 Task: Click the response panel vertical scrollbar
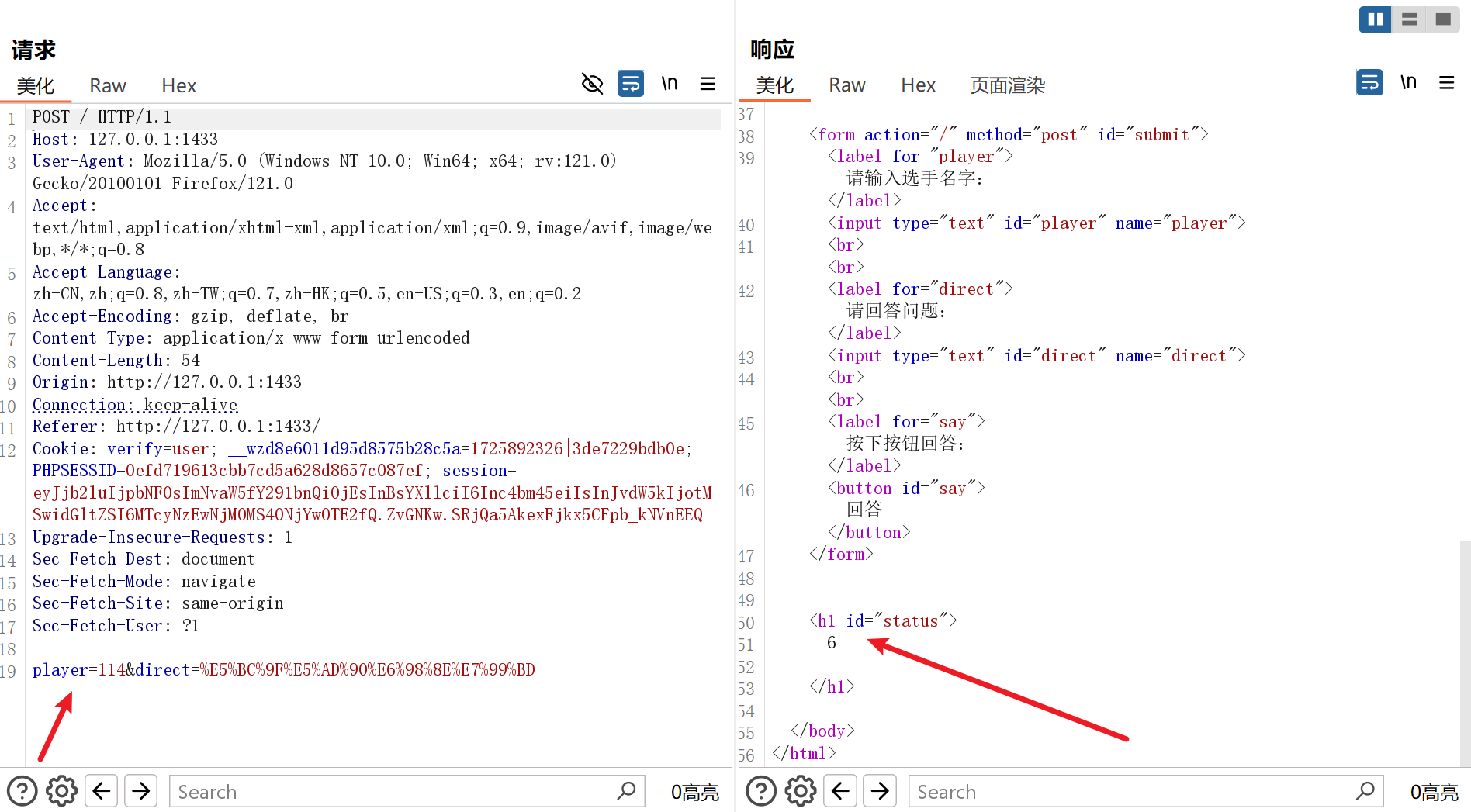coord(1465,651)
